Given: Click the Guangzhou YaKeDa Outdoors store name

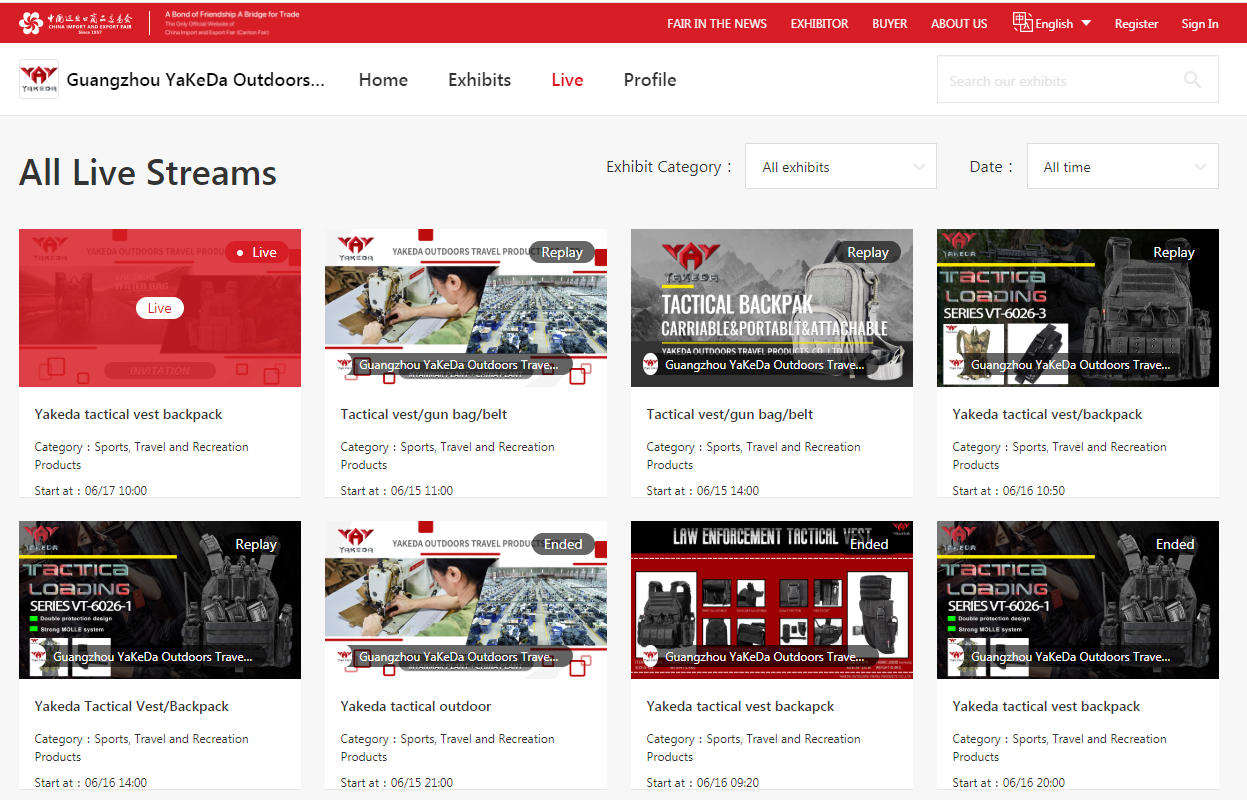Looking at the screenshot, I should tap(196, 80).
